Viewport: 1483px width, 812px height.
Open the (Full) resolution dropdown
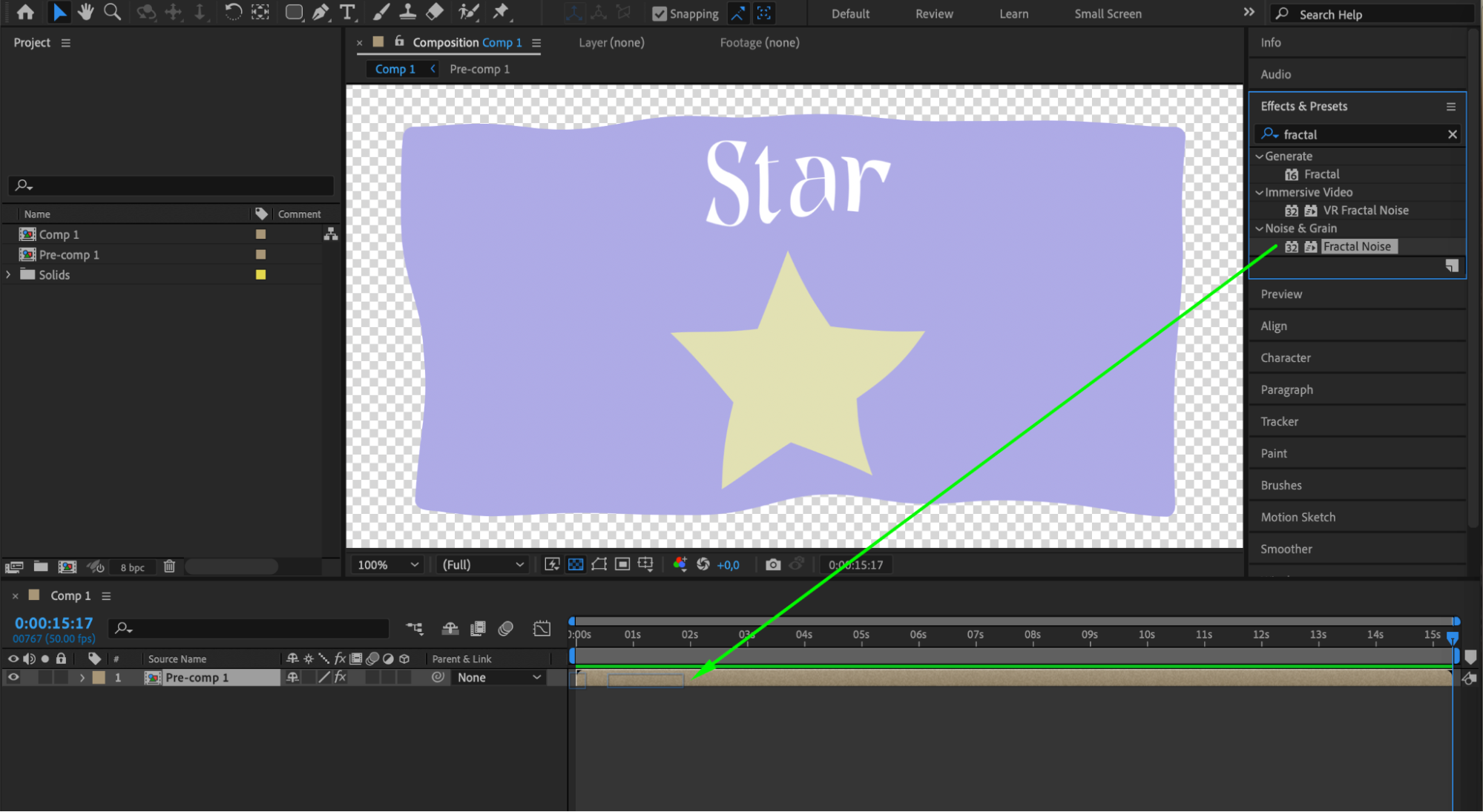(x=482, y=564)
